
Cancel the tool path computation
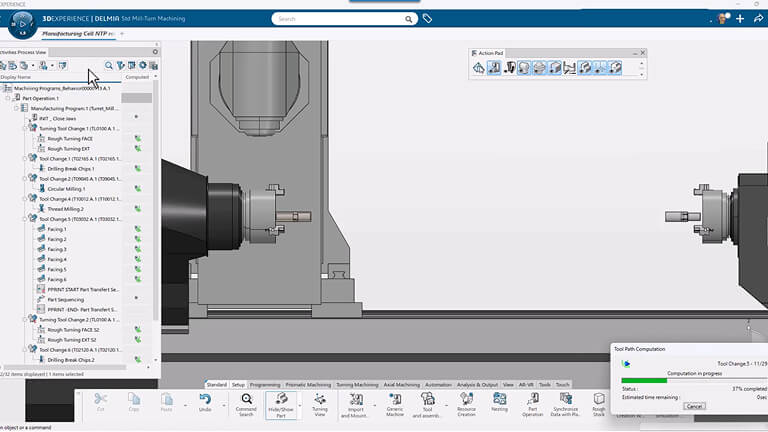click(x=695, y=406)
